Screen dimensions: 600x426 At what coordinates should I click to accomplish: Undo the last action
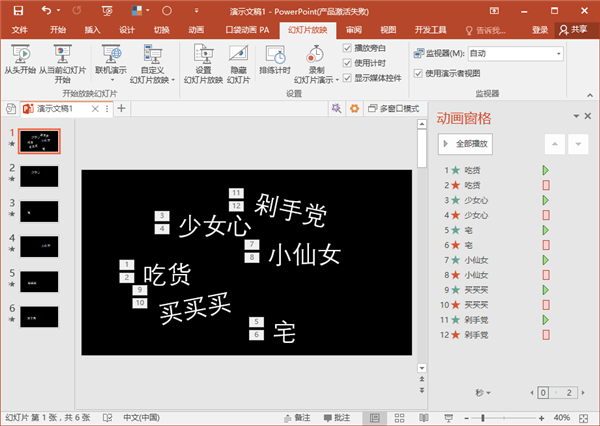pyautogui.click(x=46, y=11)
